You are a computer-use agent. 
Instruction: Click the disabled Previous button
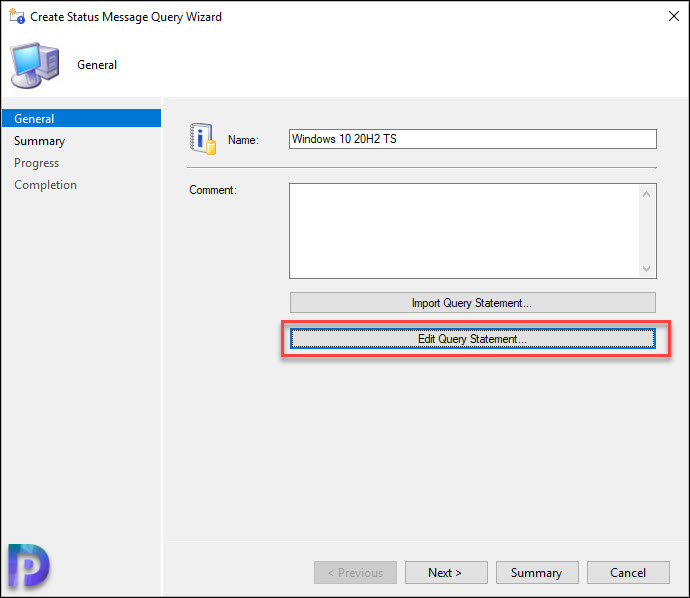click(x=356, y=572)
